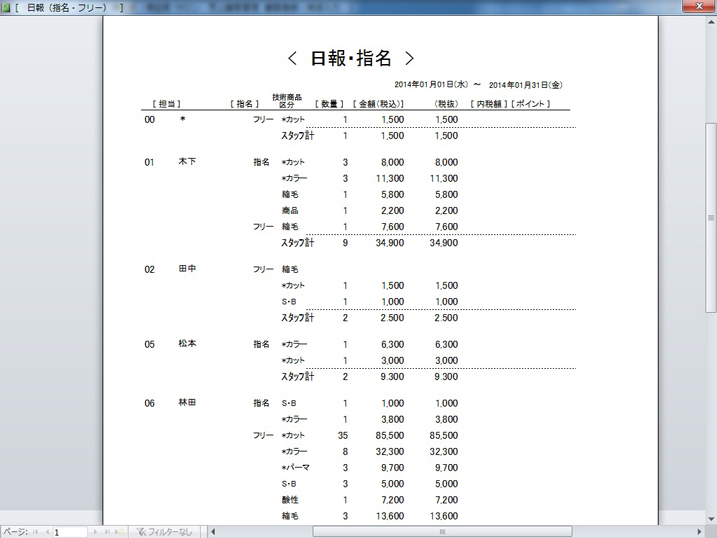Image resolution: width=717 pixels, height=538 pixels.
Task: Click tax-excluded 32,300 in 林田's カラー row
Action: (x=444, y=452)
